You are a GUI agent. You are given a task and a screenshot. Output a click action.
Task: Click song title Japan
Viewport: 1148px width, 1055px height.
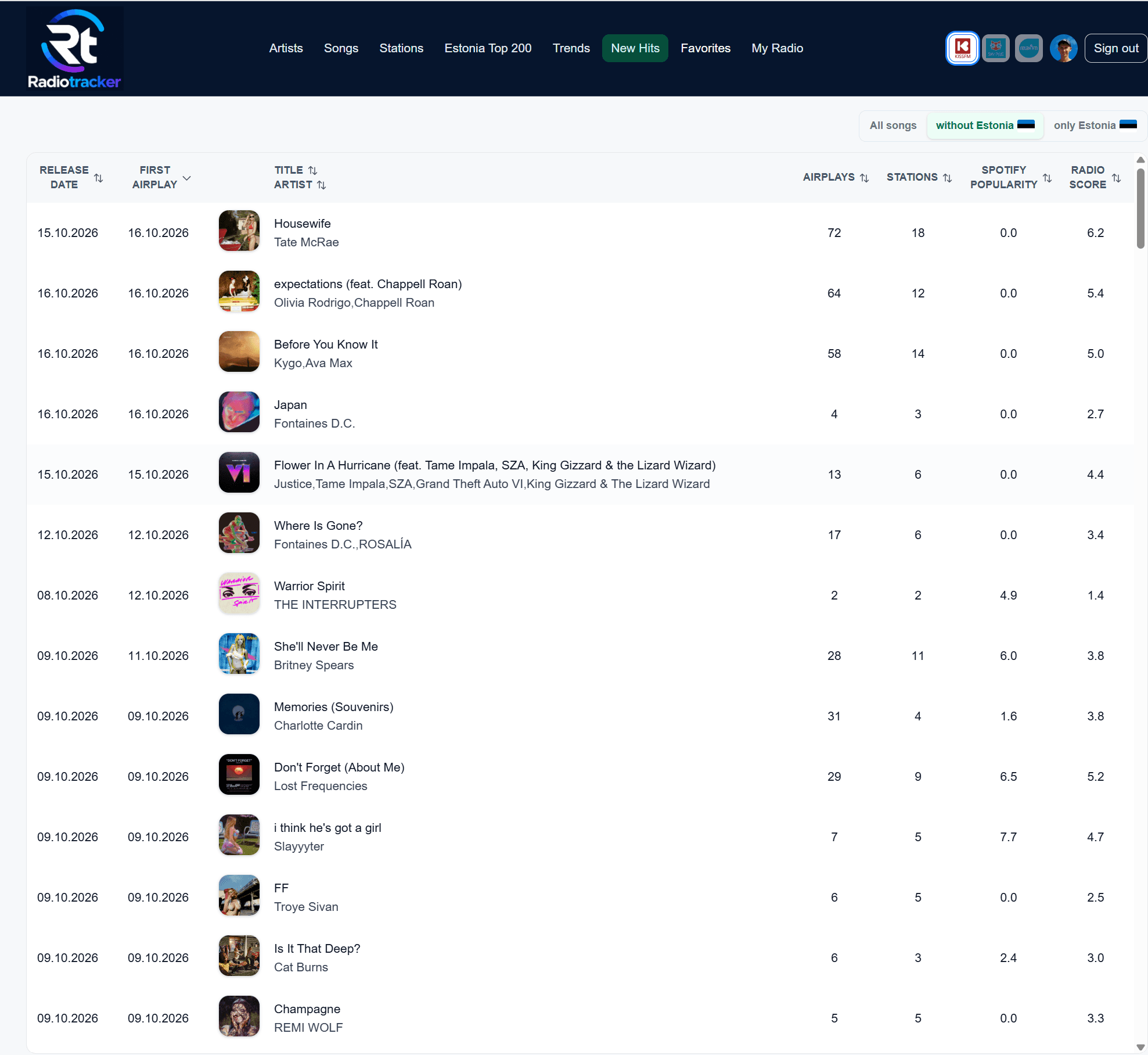point(290,405)
